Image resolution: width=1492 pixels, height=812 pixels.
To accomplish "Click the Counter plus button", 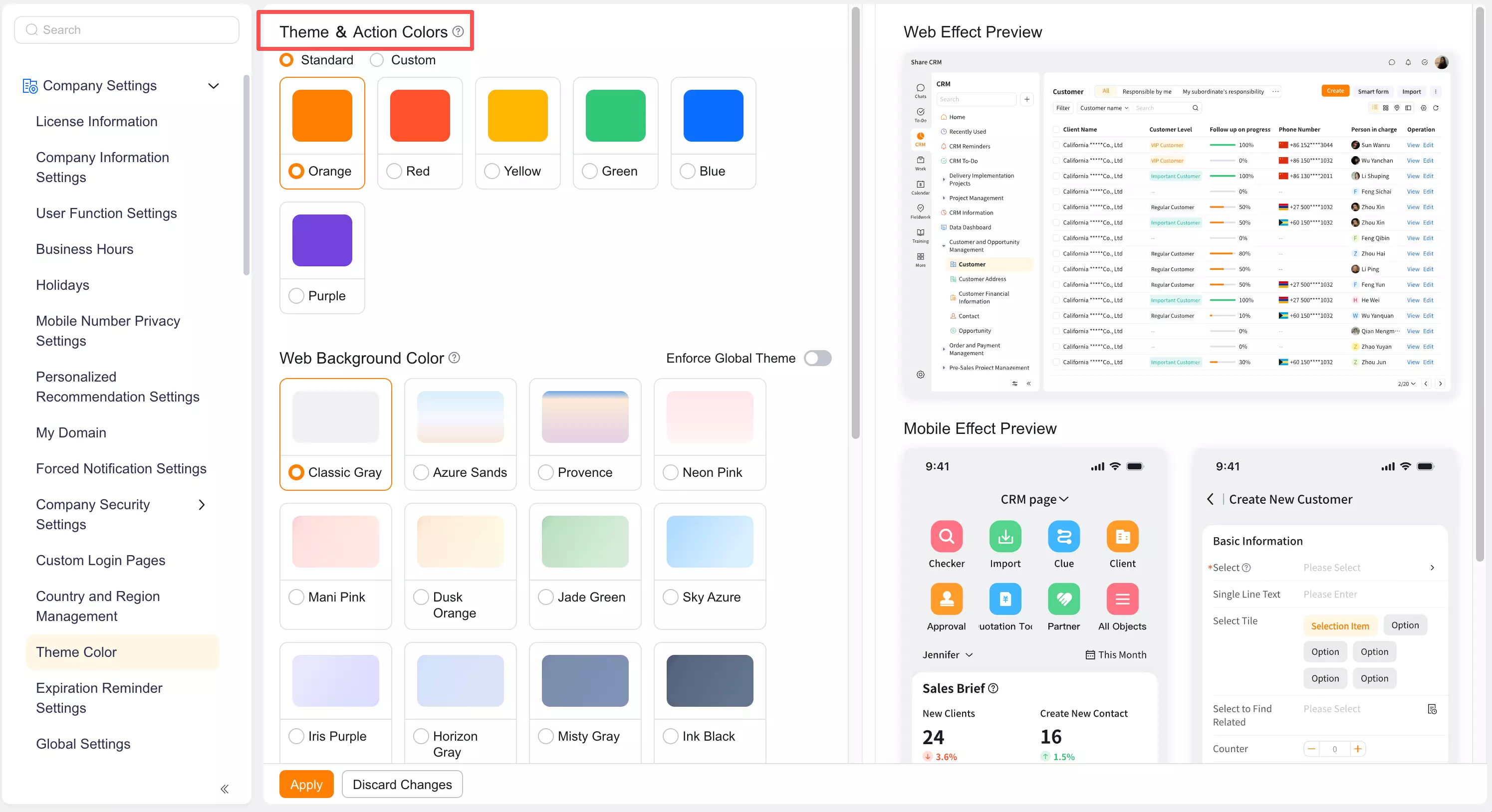I will pyautogui.click(x=1357, y=749).
